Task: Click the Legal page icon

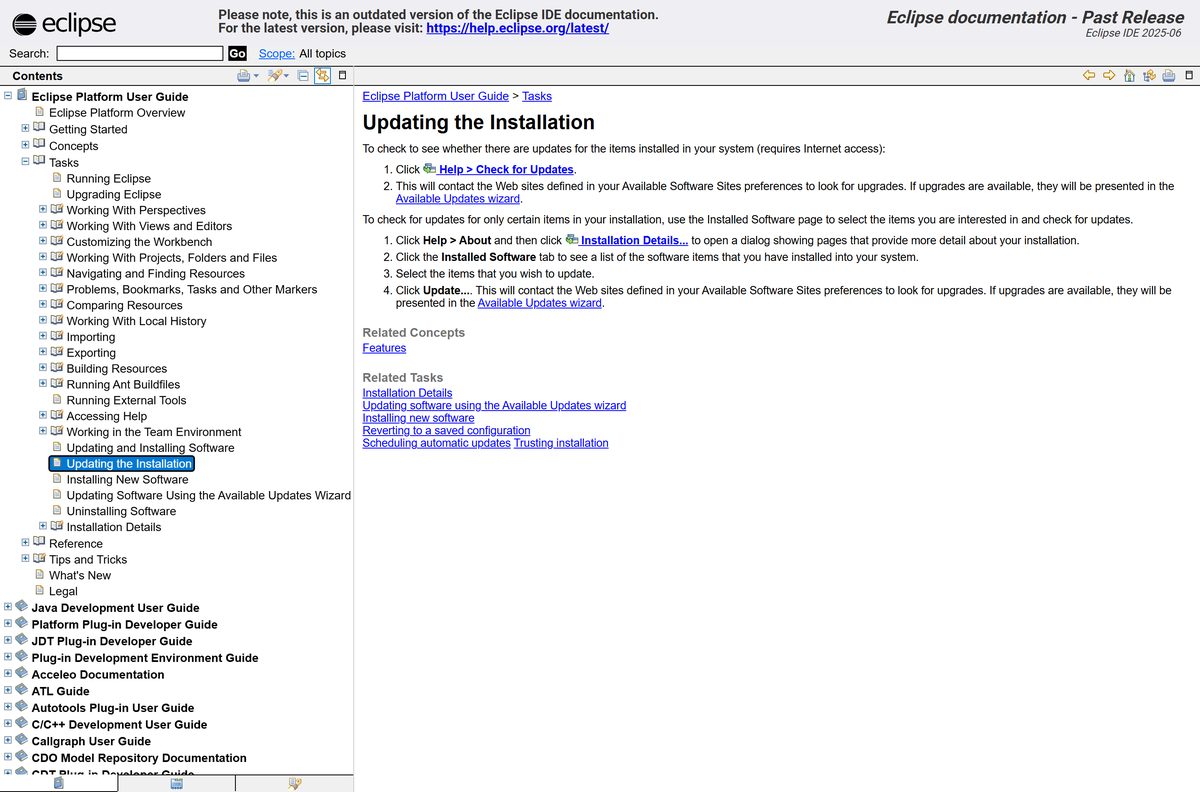Action: 40,591
